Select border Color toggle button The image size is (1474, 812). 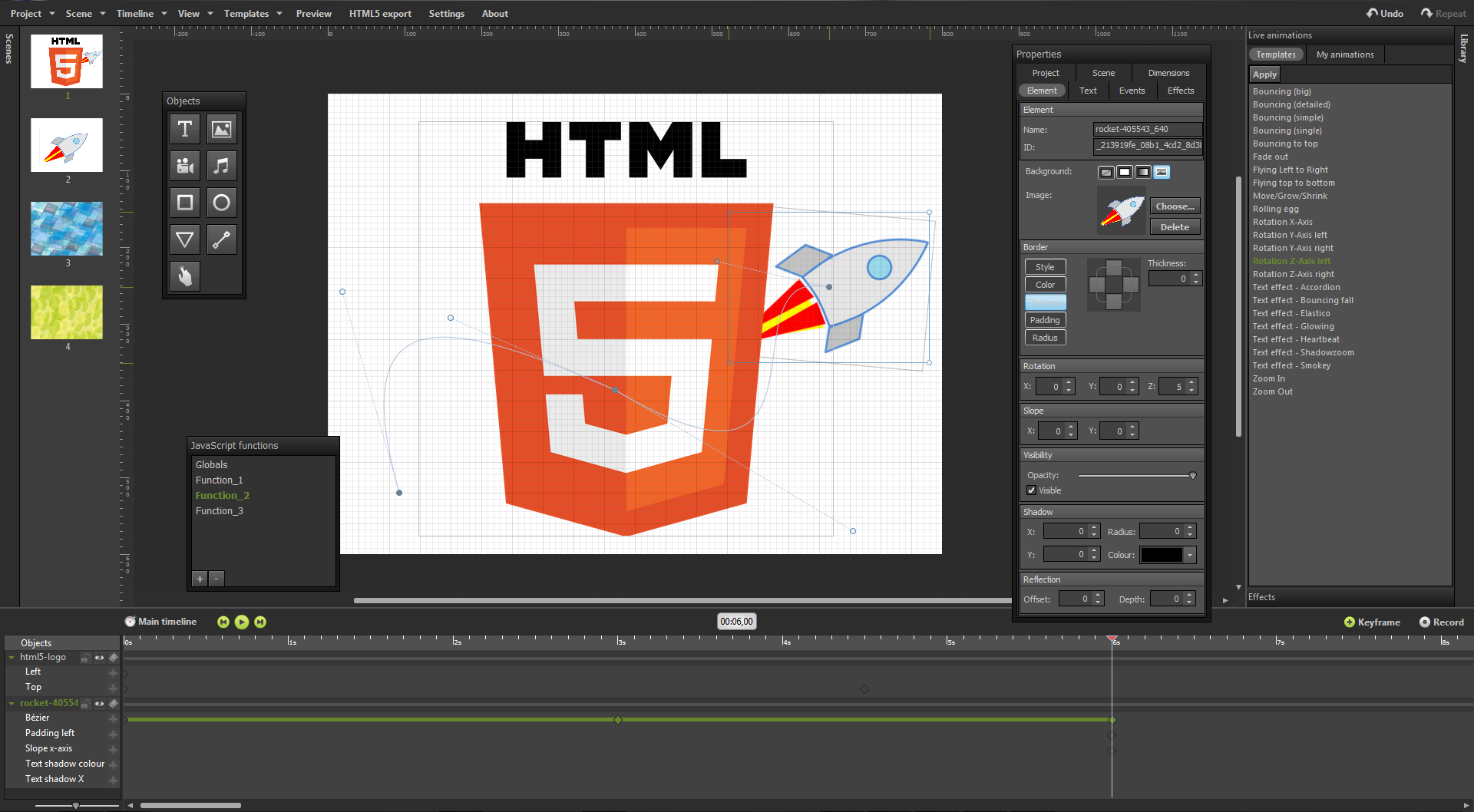1046,285
